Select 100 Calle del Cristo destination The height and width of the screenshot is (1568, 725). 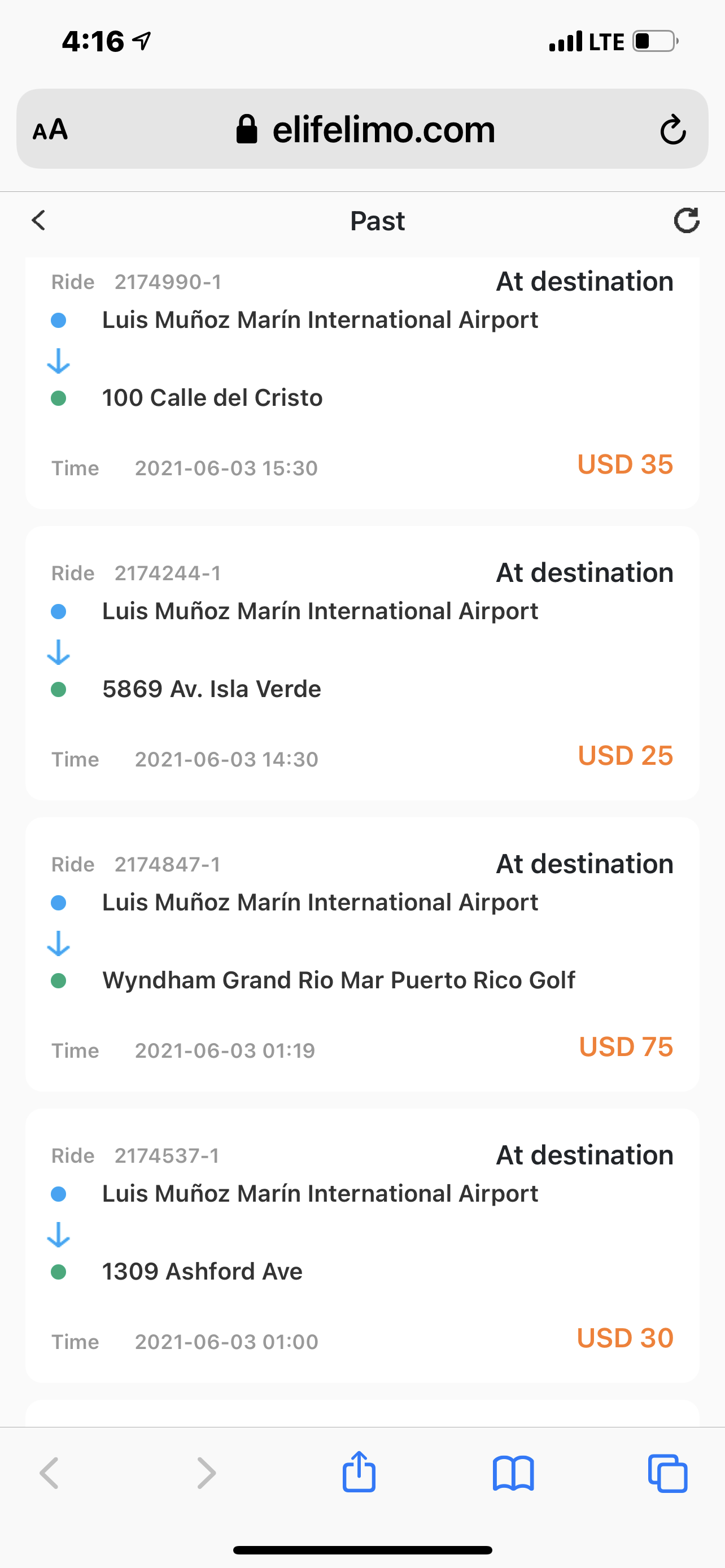212,397
